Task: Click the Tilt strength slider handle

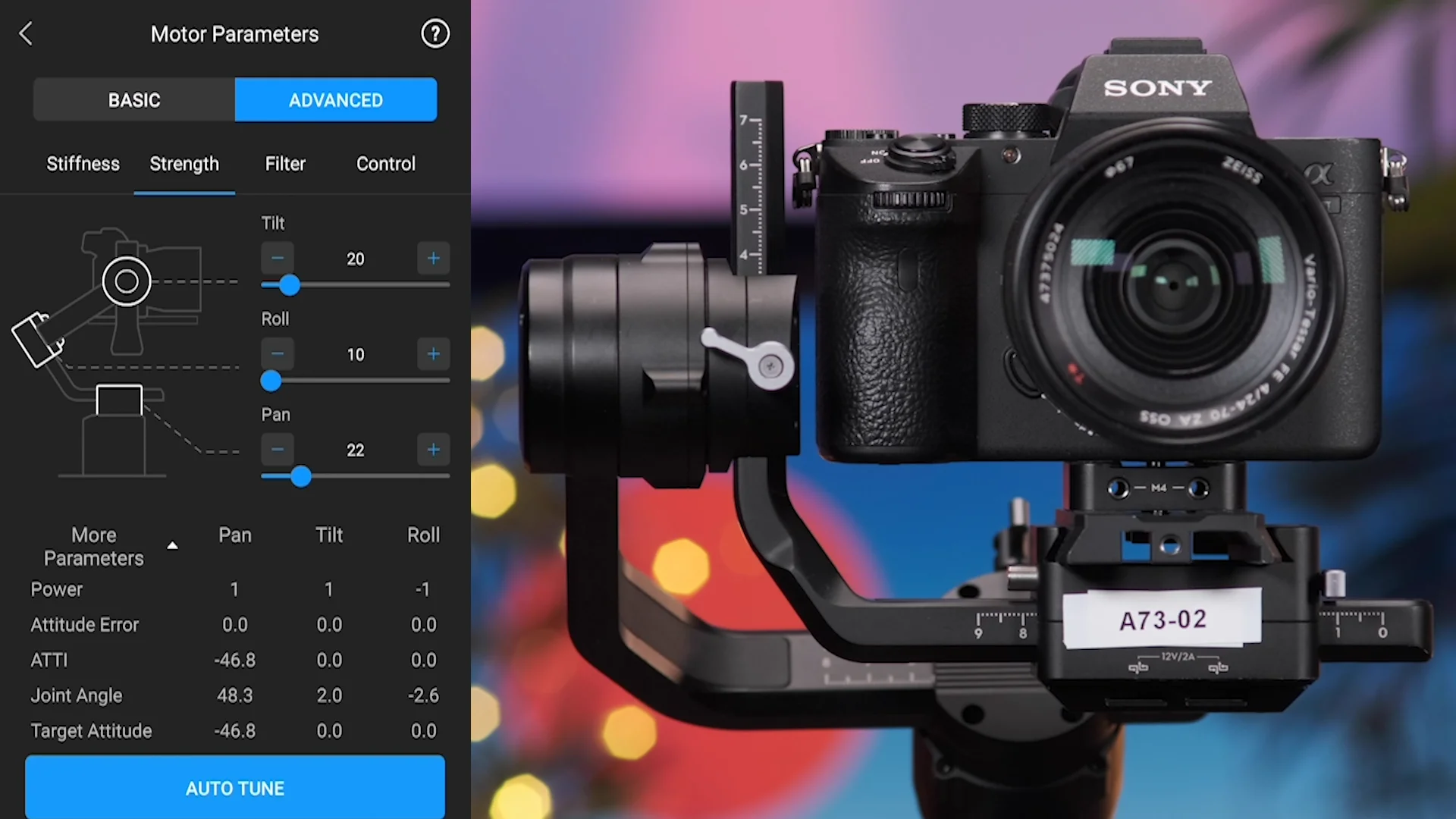Action: (289, 285)
